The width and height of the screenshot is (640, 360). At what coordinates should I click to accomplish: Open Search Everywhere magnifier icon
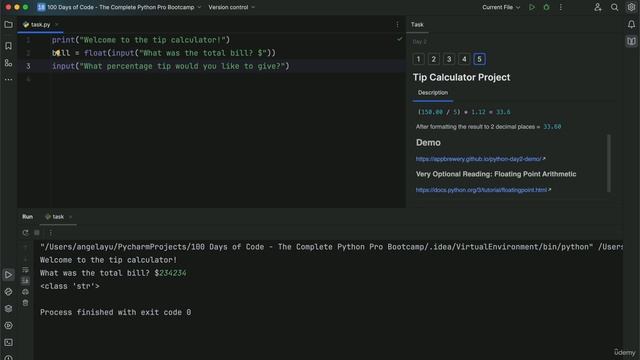(614, 7)
